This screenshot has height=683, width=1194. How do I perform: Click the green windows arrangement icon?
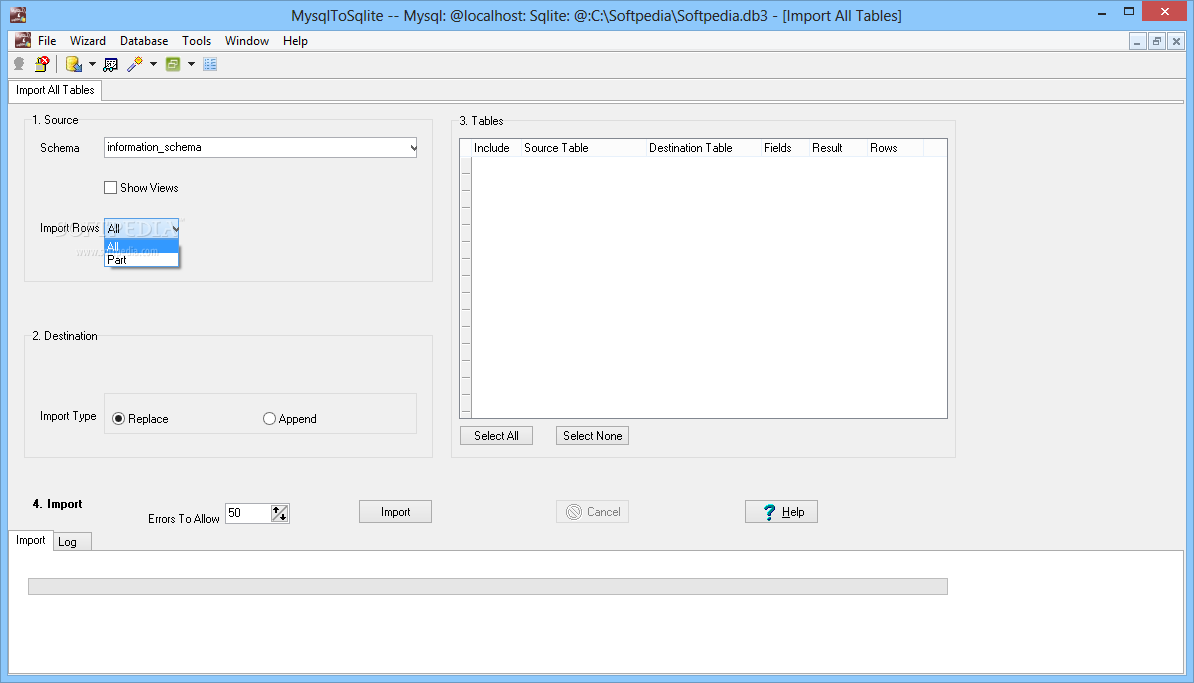(x=174, y=65)
